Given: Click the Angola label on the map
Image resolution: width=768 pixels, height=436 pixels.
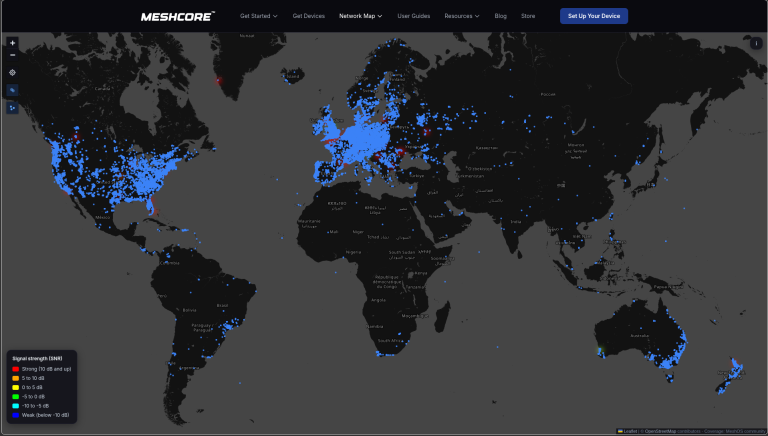Looking at the screenshot, I should (x=378, y=300).
